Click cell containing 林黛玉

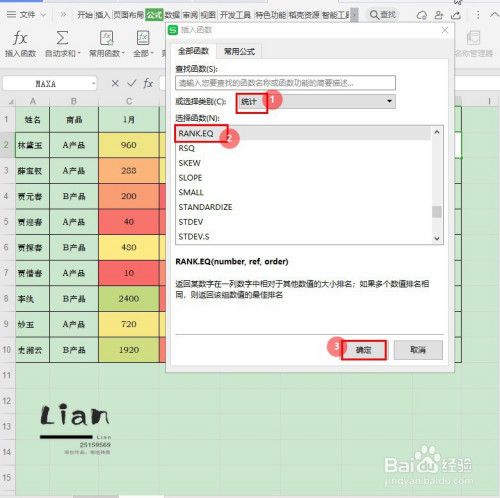tap(32, 145)
